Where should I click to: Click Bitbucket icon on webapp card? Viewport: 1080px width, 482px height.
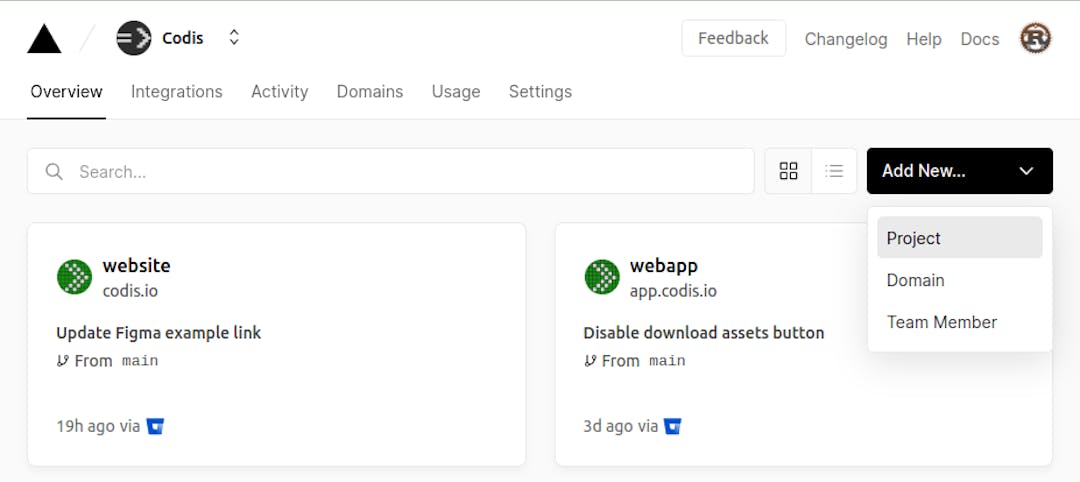673,426
